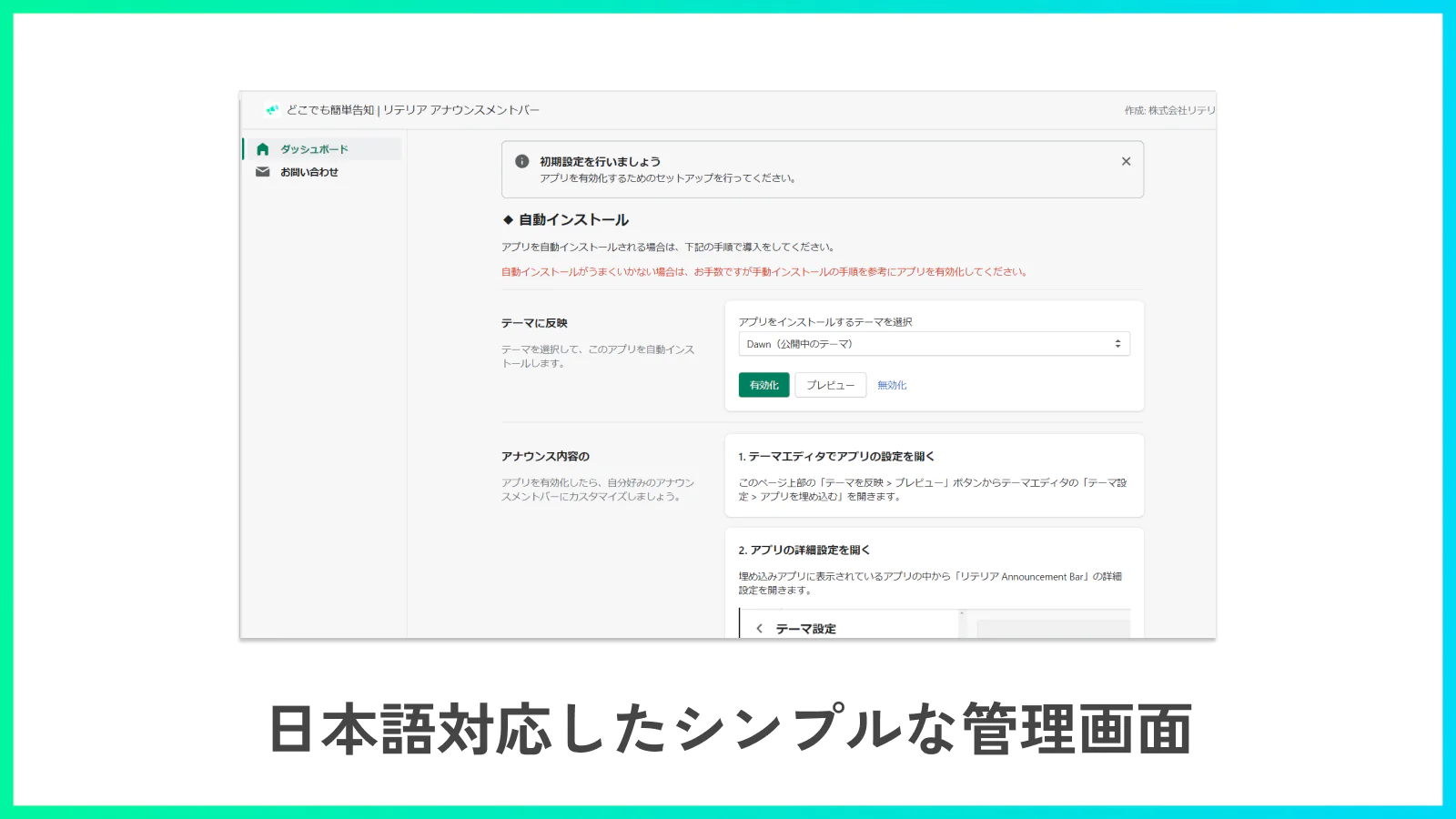The image size is (1456, 819).
Task: Dismiss the 初期設定を行いましょう banner
Action: (1126, 161)
